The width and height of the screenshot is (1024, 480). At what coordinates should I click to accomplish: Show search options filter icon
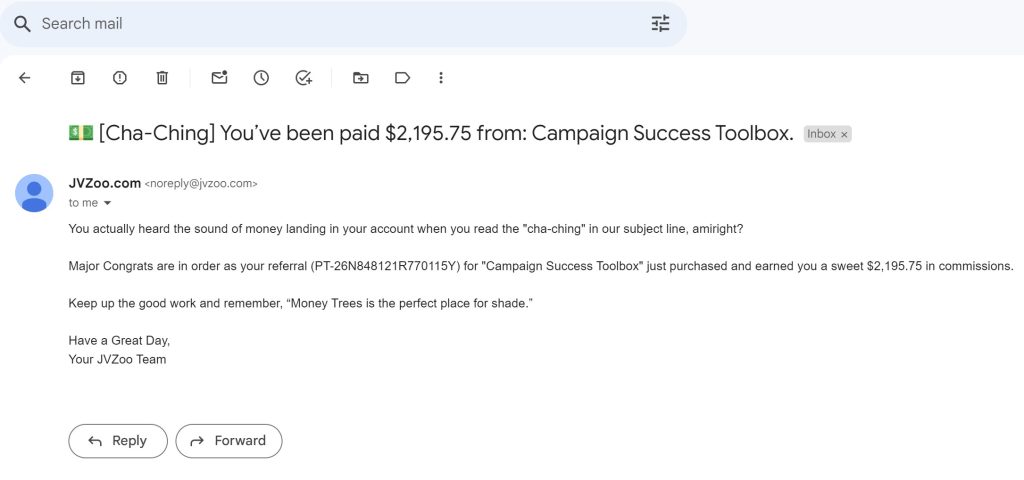click(660, 24)
